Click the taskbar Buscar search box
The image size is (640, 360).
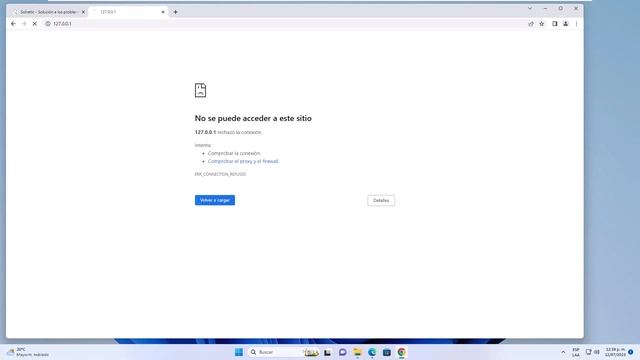coord(283,352)
